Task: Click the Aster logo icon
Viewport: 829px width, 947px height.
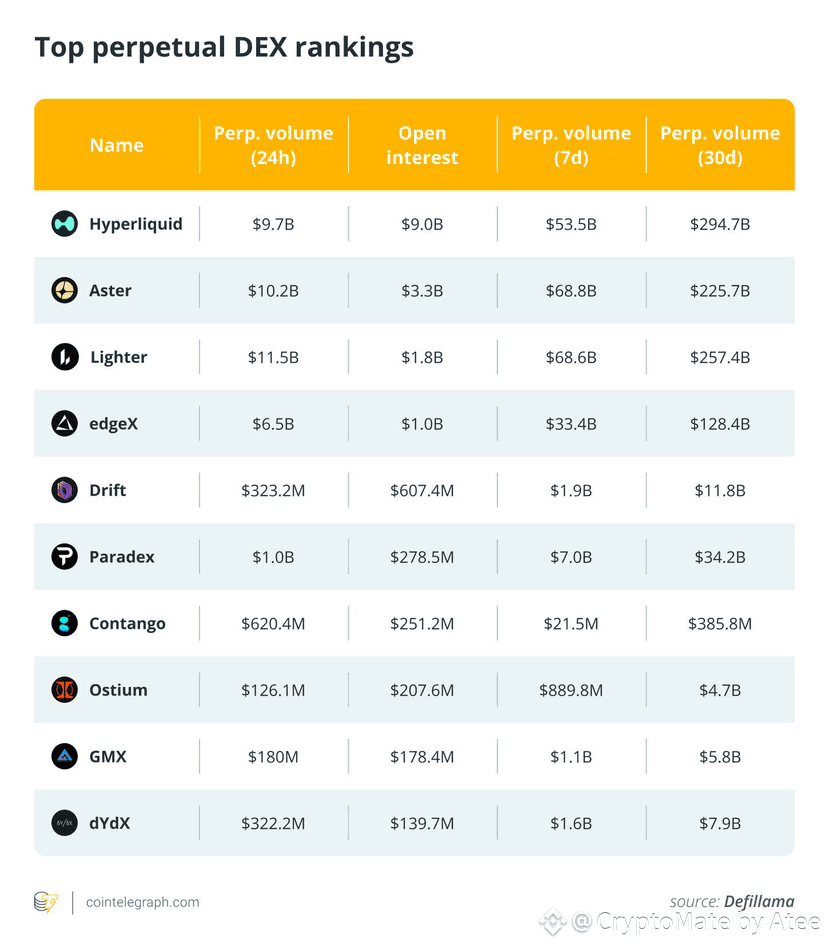Action: coord(64,291)
